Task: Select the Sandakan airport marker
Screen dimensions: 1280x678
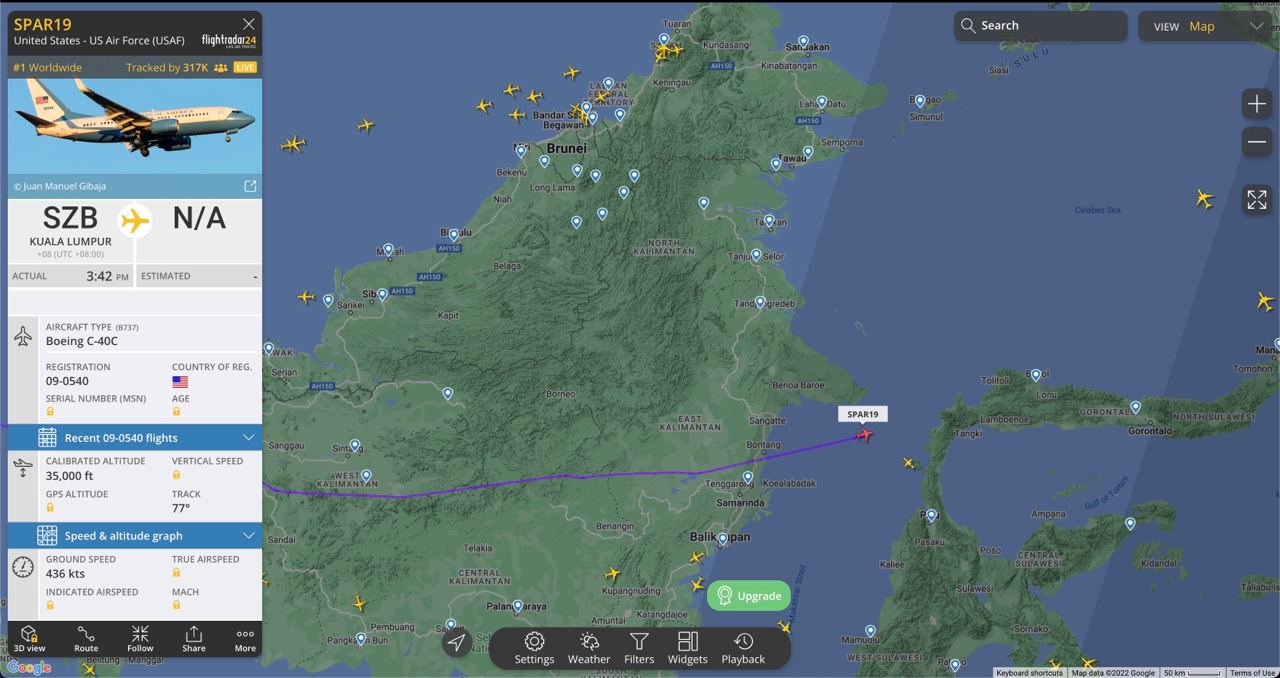Action: point(803,42)
